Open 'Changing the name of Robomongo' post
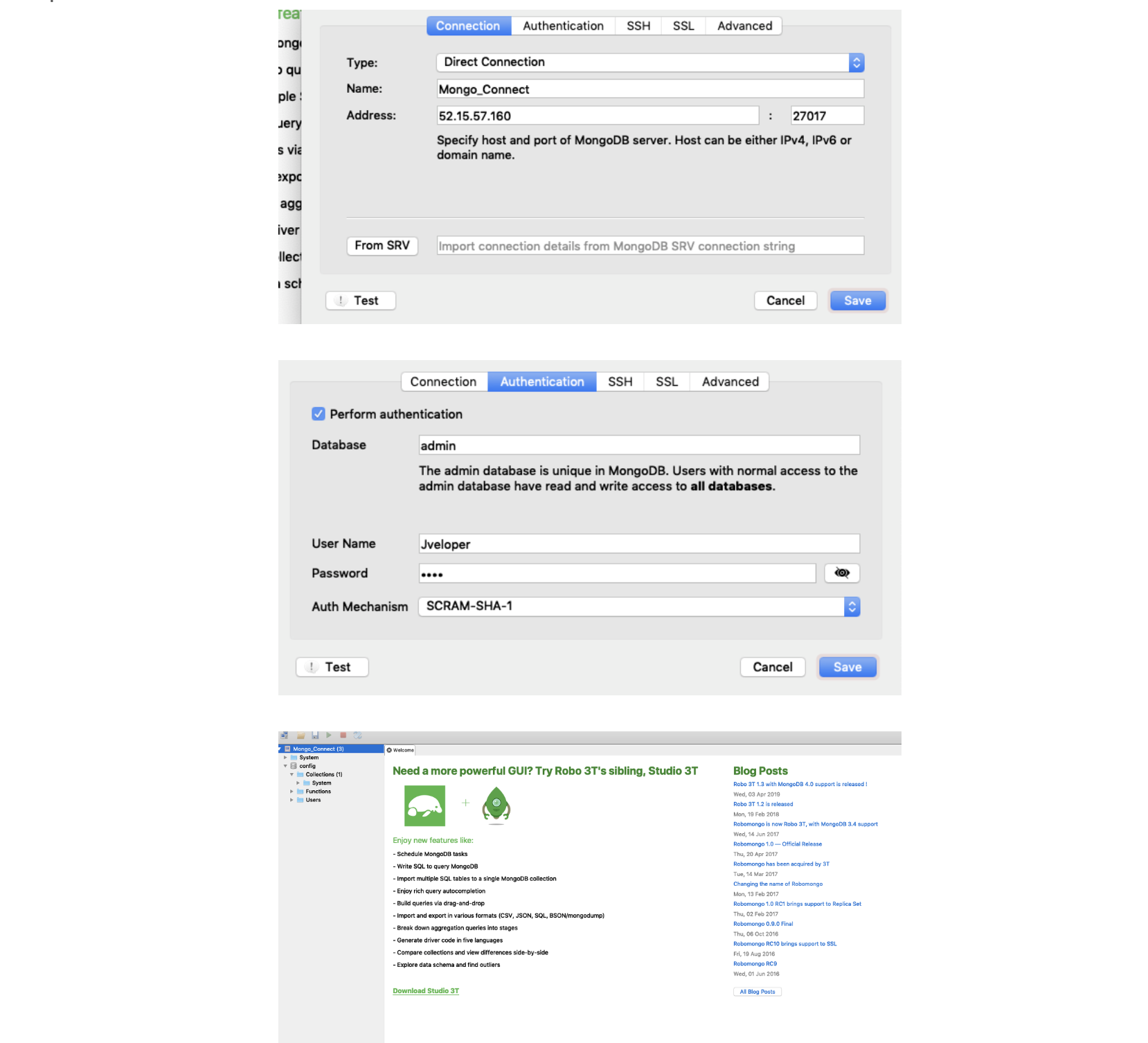This screenshot has height=1043, width=1148. (778, 884)
